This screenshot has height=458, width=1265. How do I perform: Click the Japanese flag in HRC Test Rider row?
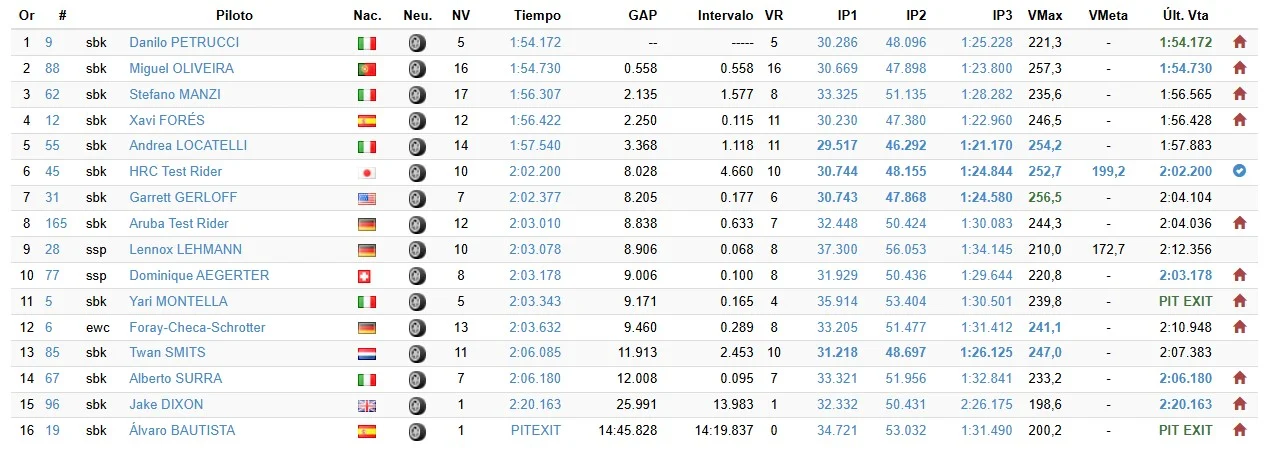point(366,172)
